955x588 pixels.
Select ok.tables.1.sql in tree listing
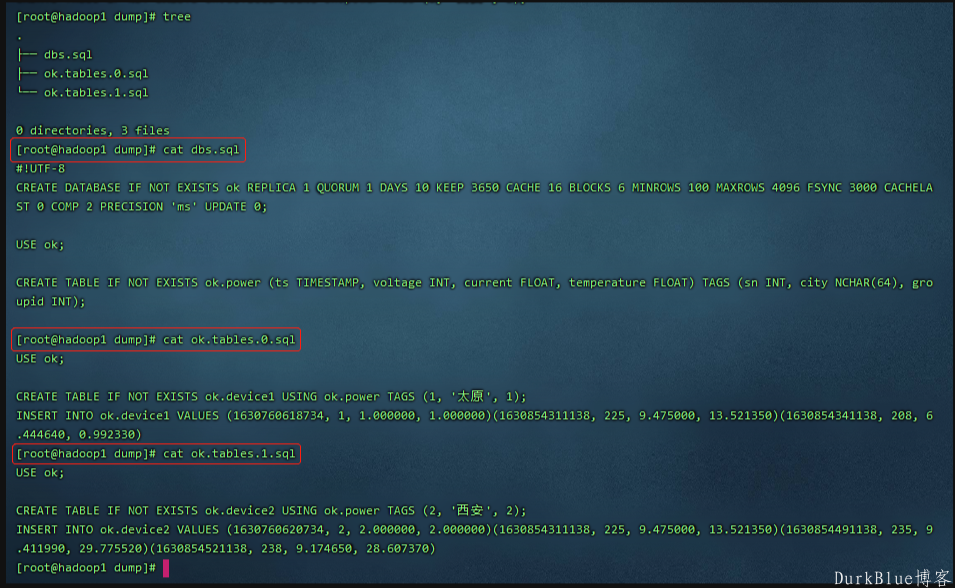click(96, 93)
